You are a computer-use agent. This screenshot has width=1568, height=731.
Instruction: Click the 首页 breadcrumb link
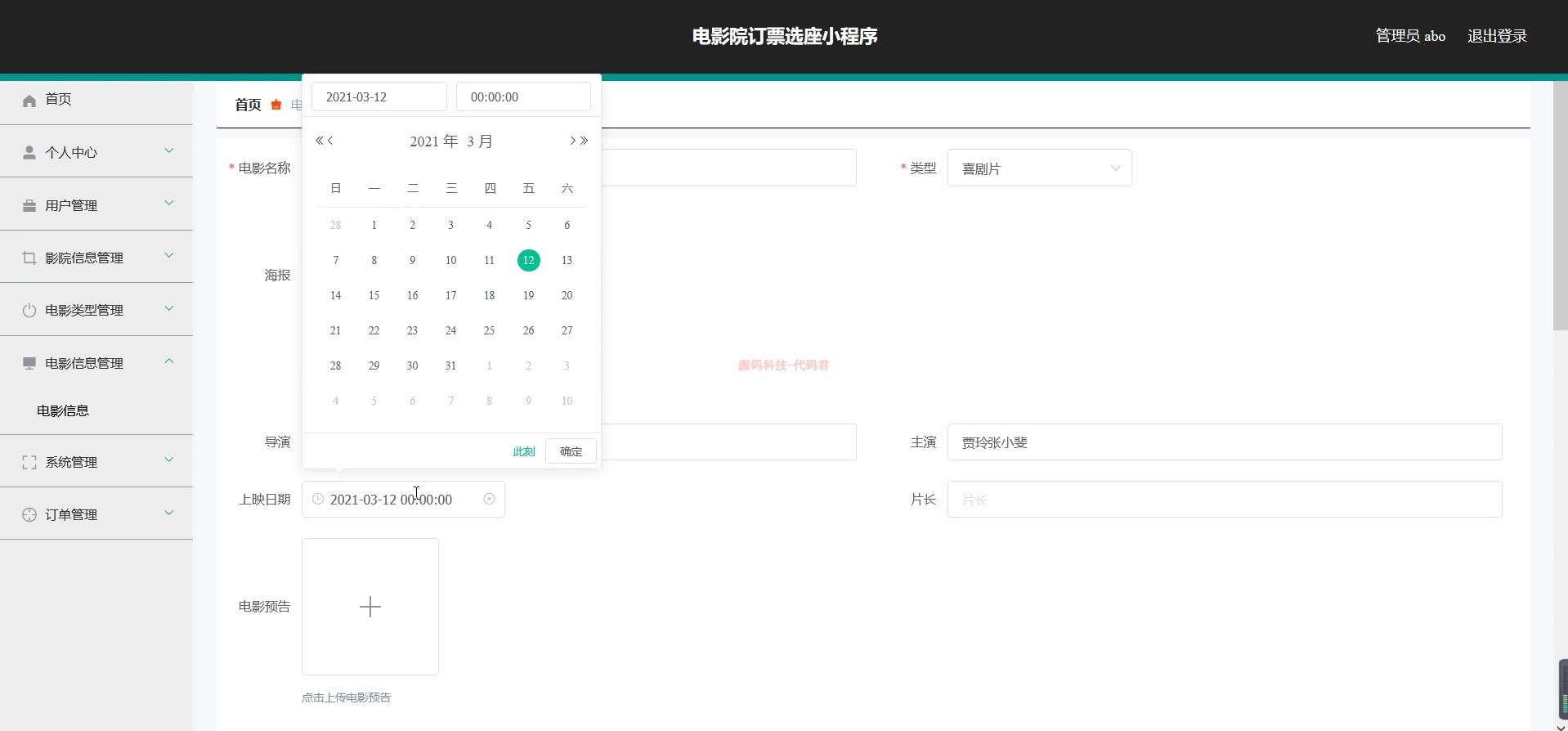click(x=248, y=105)
